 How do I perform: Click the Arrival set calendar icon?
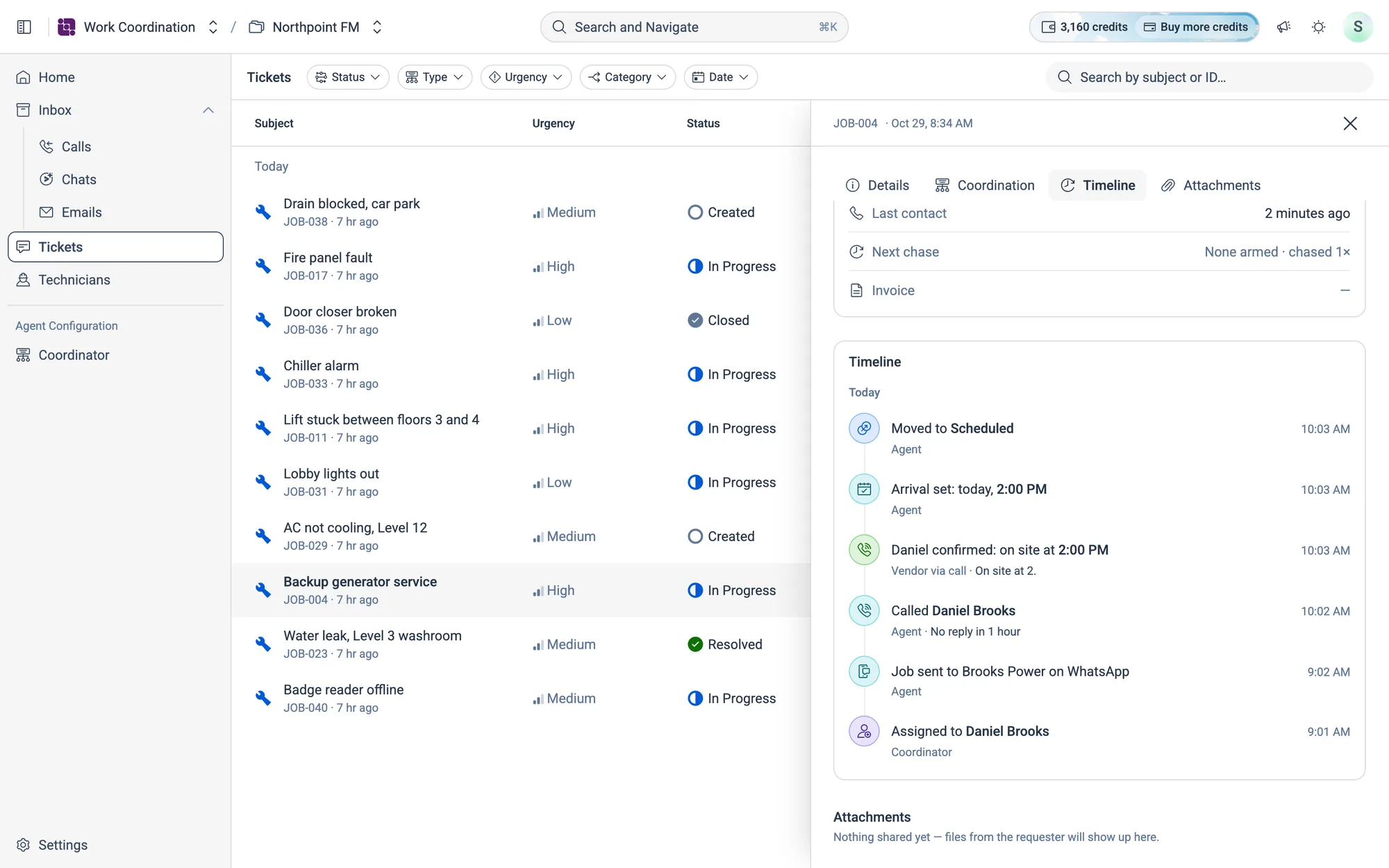coord(864,490)
